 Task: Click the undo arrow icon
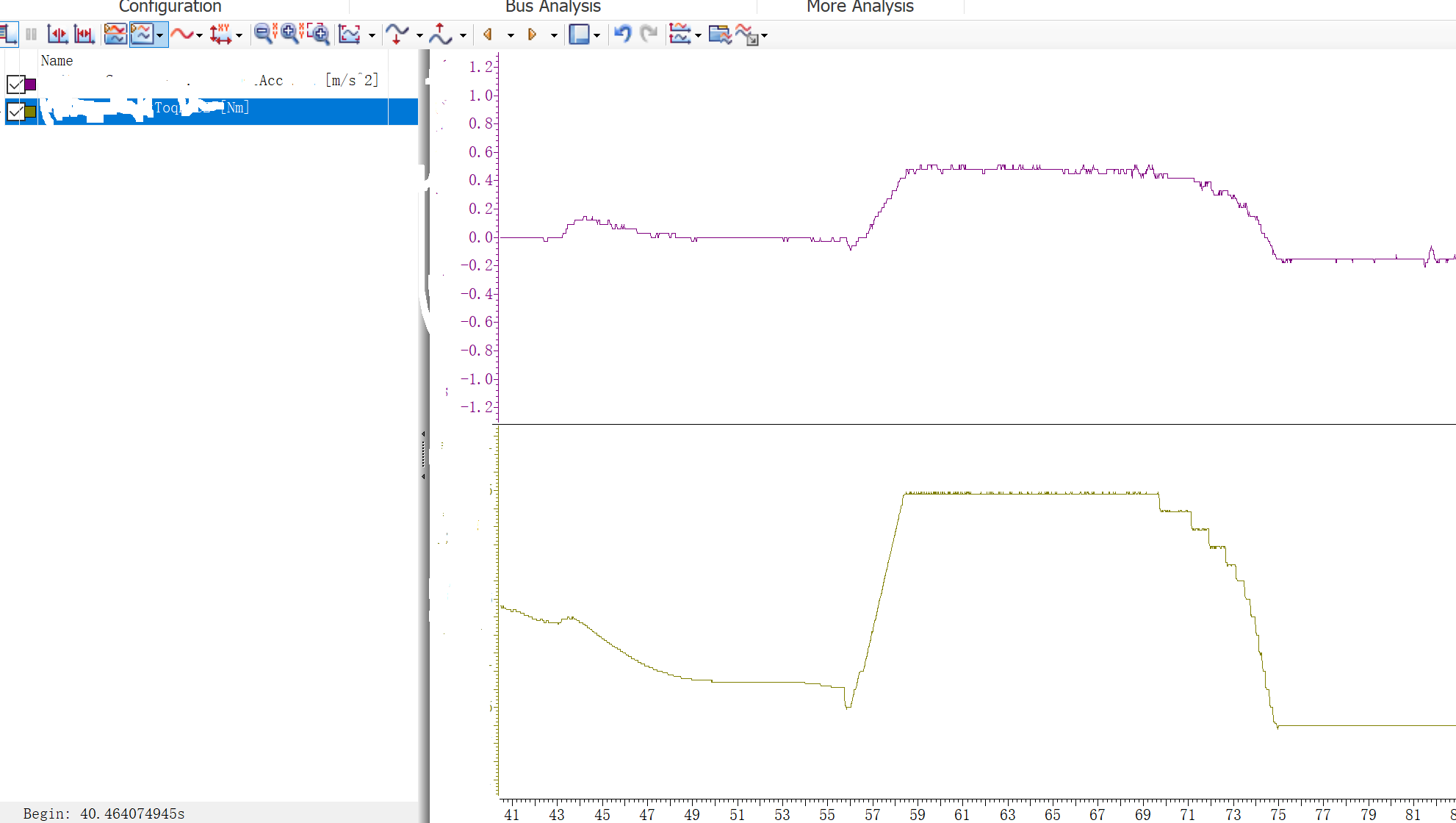[x=622, y=35]
